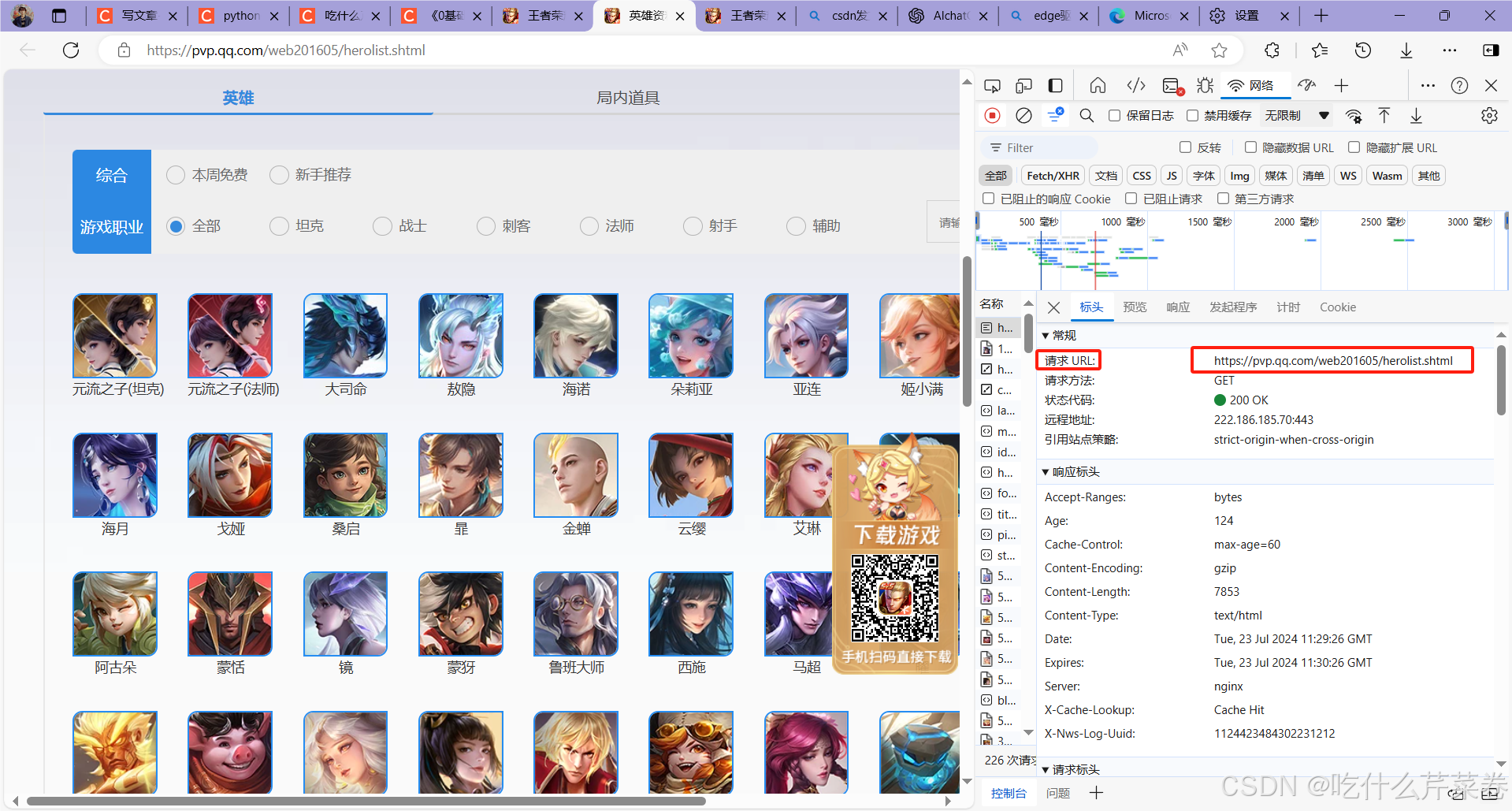
Task: Open browser downloads icon
Action: click(x=1406, y=50)
